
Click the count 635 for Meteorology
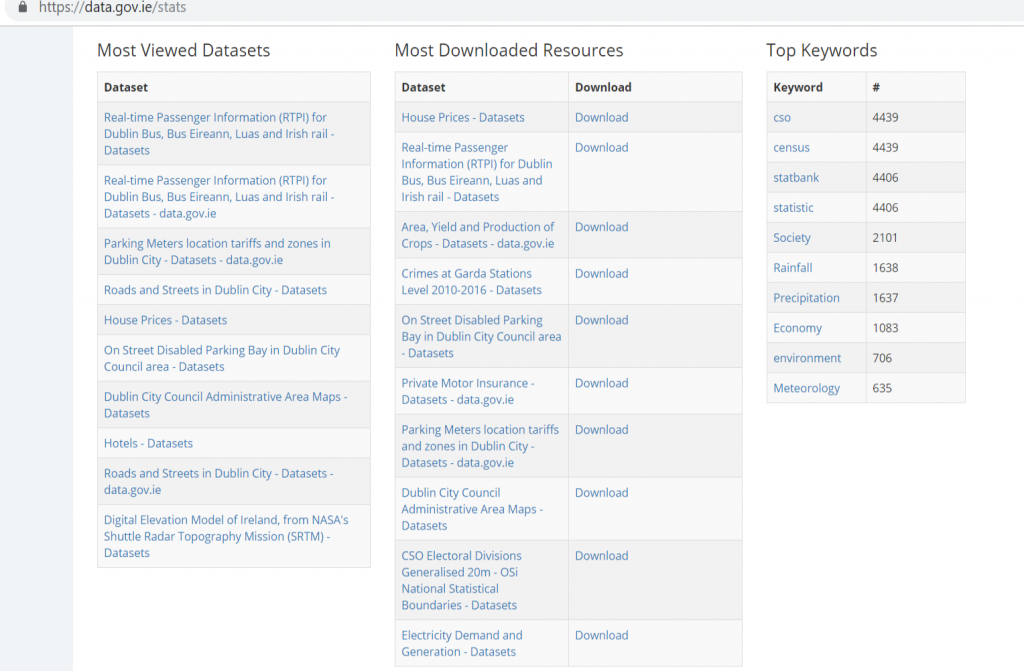(882, 388)
